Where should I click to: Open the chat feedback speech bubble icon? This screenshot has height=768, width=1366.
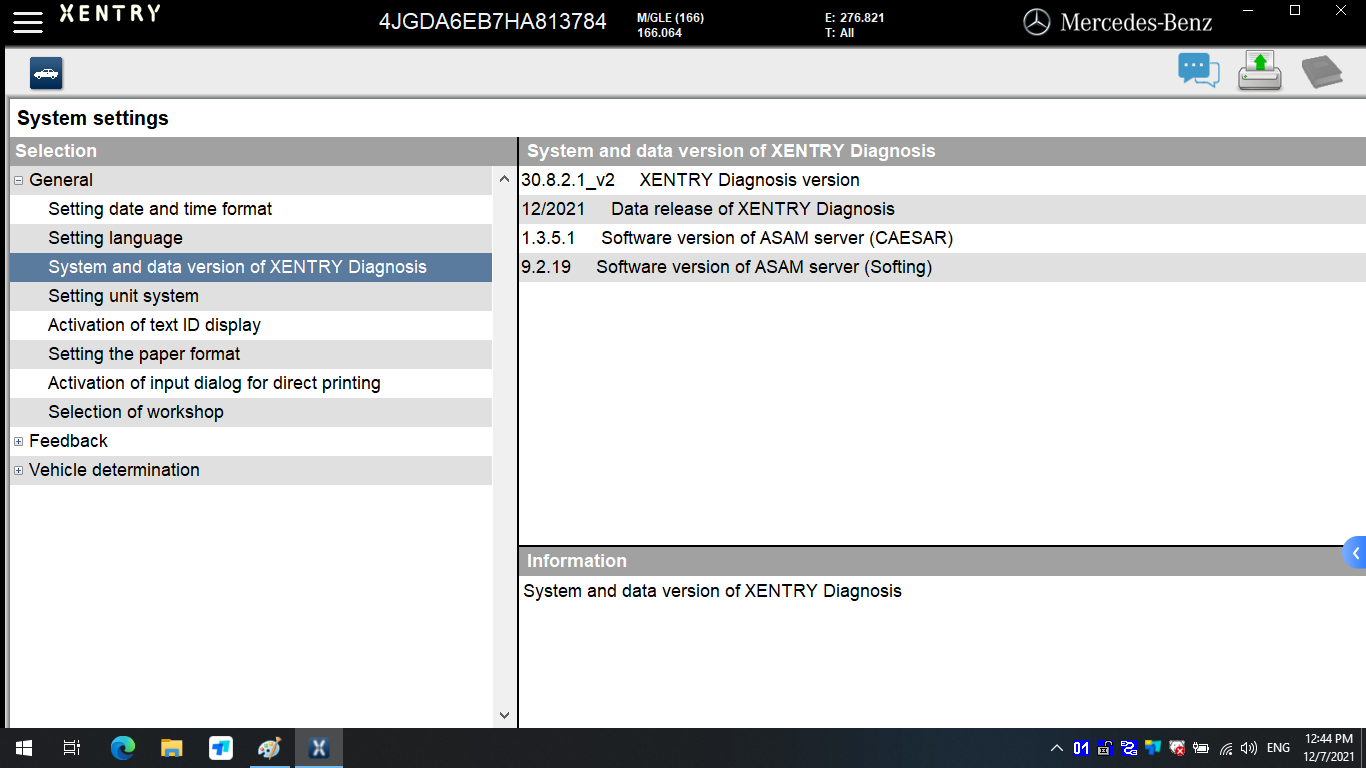1199,71
